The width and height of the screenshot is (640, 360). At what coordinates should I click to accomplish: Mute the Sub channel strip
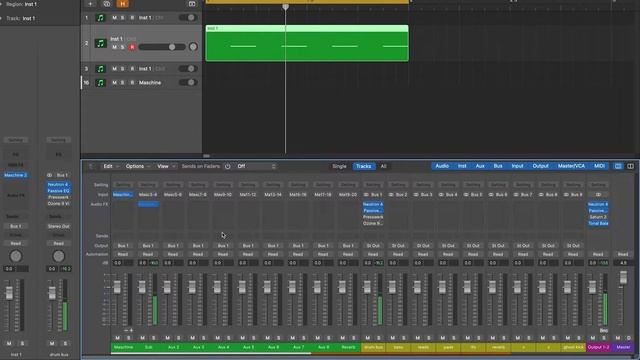point(142,338)
